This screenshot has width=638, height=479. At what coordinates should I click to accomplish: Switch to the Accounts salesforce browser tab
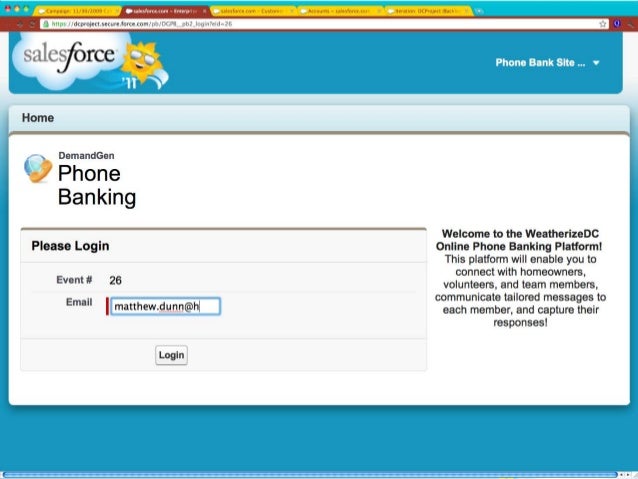341,11
